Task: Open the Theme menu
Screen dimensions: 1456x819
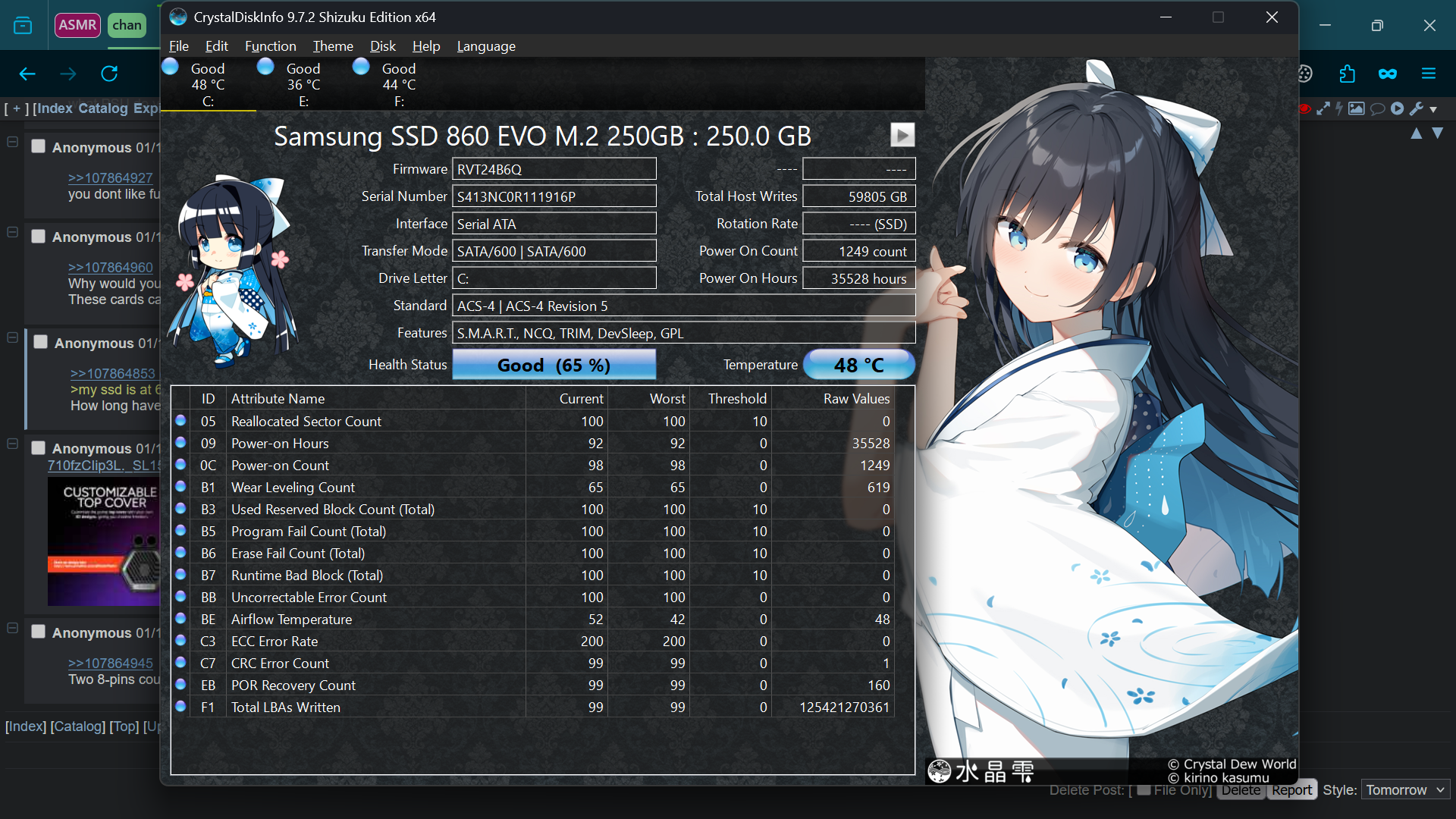Action: pos(333,46)
